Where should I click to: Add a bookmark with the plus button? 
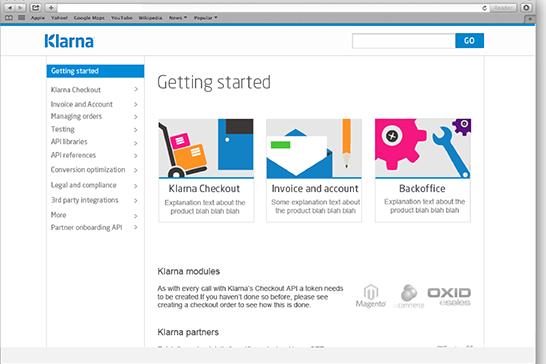point(51,8)
